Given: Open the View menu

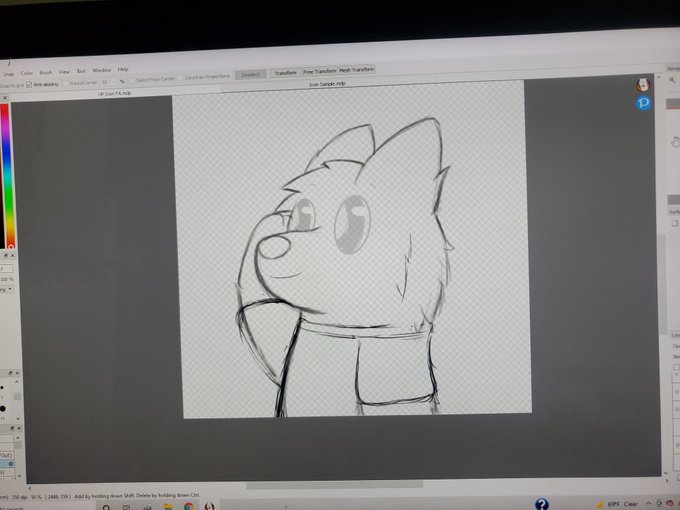Looking at the screenshot, I should click(64, 72).
